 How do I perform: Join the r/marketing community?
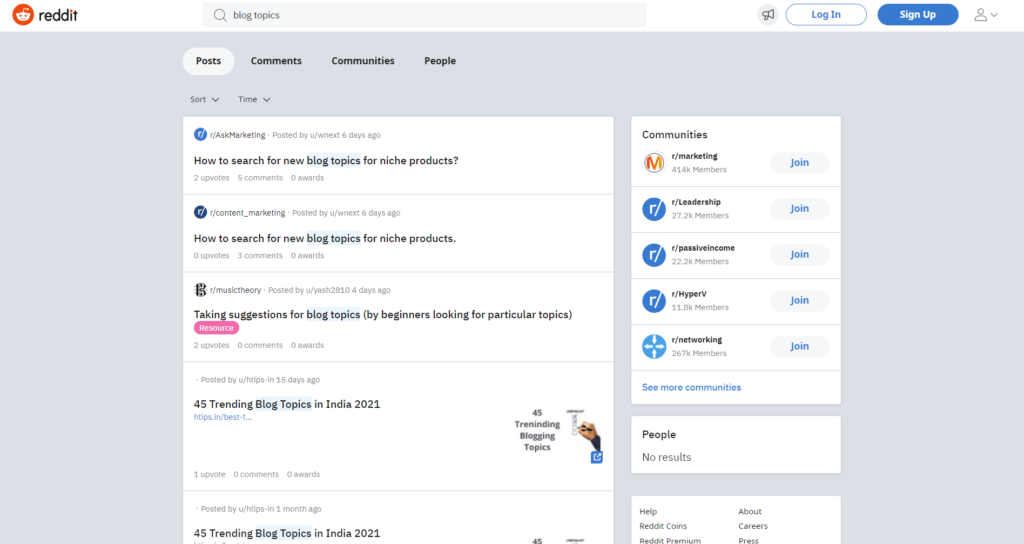click(x=799, y=163)
